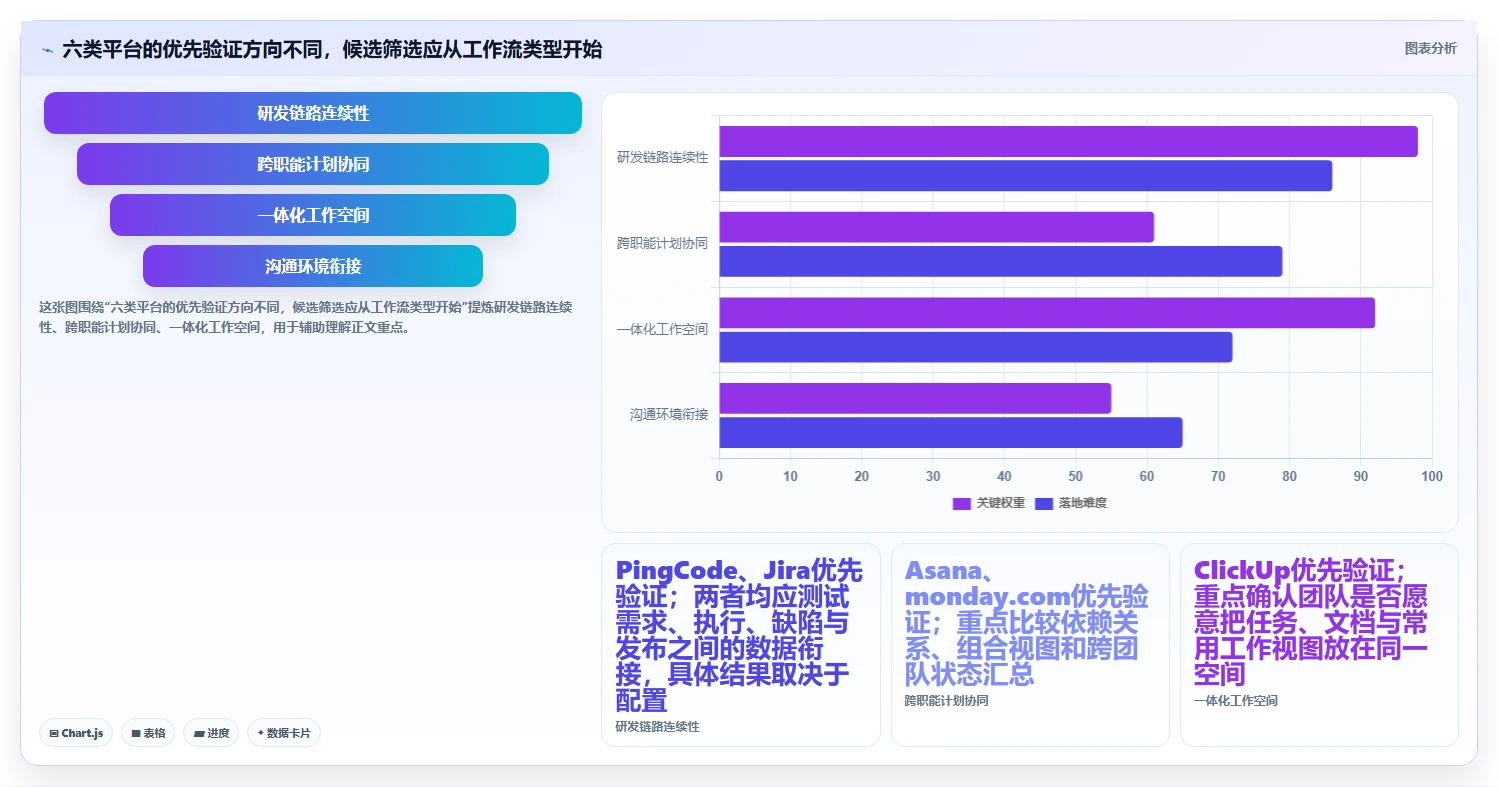1498x787 pixels.
Task: Toggle the 关键权重 legend swatch
Action: coord(962,503)
